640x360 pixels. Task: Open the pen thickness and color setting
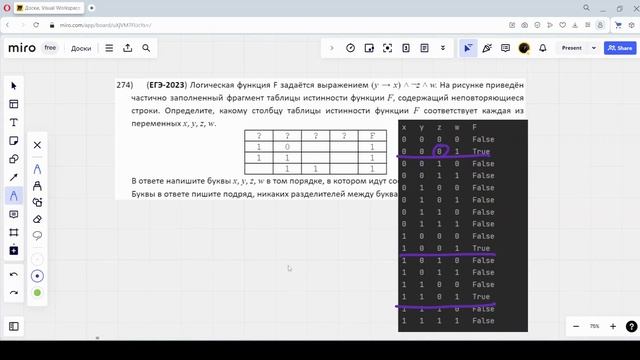point(37,276)
